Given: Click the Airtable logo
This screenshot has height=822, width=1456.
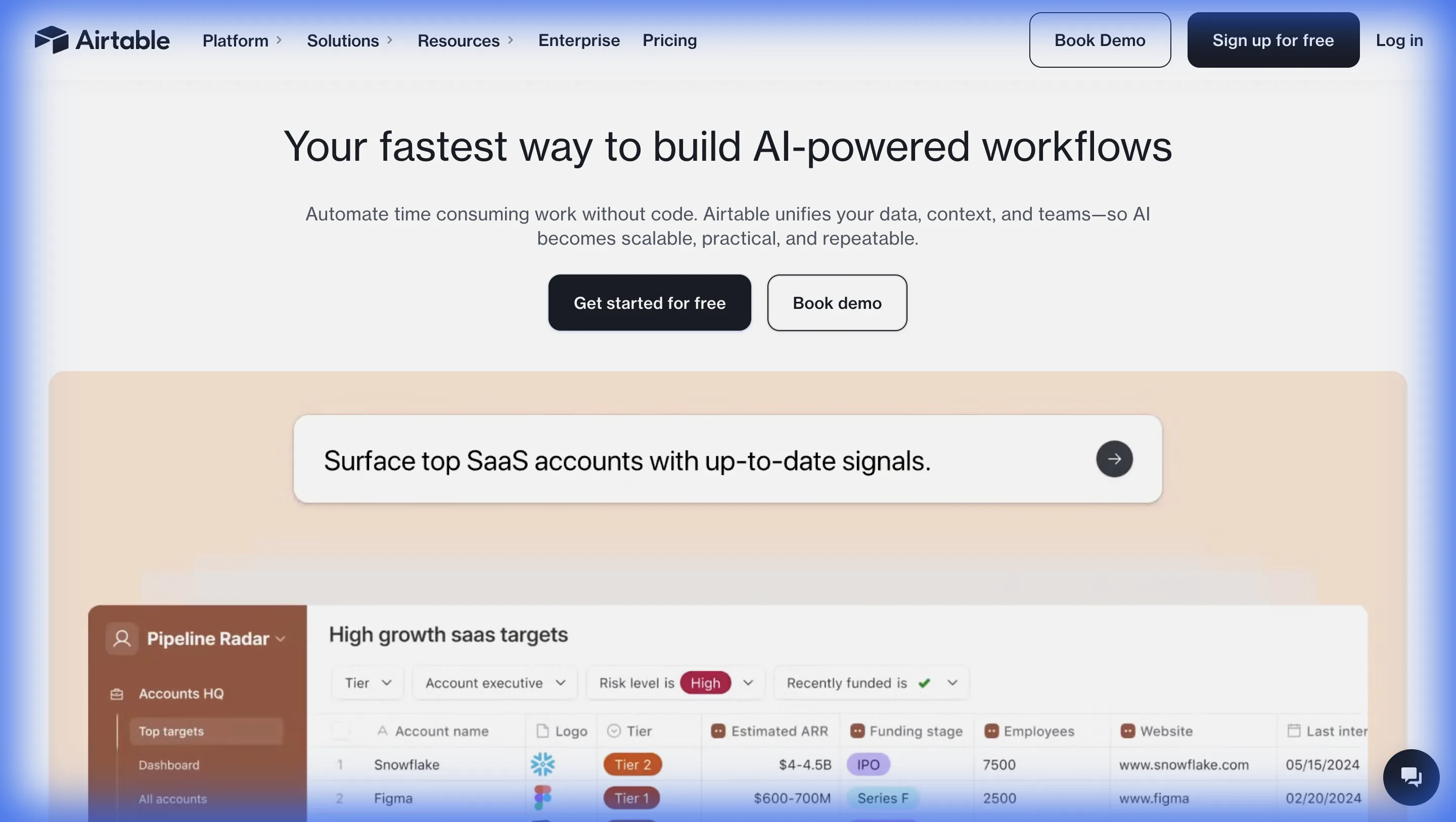Looking at the screenshot, I should 102,39.
